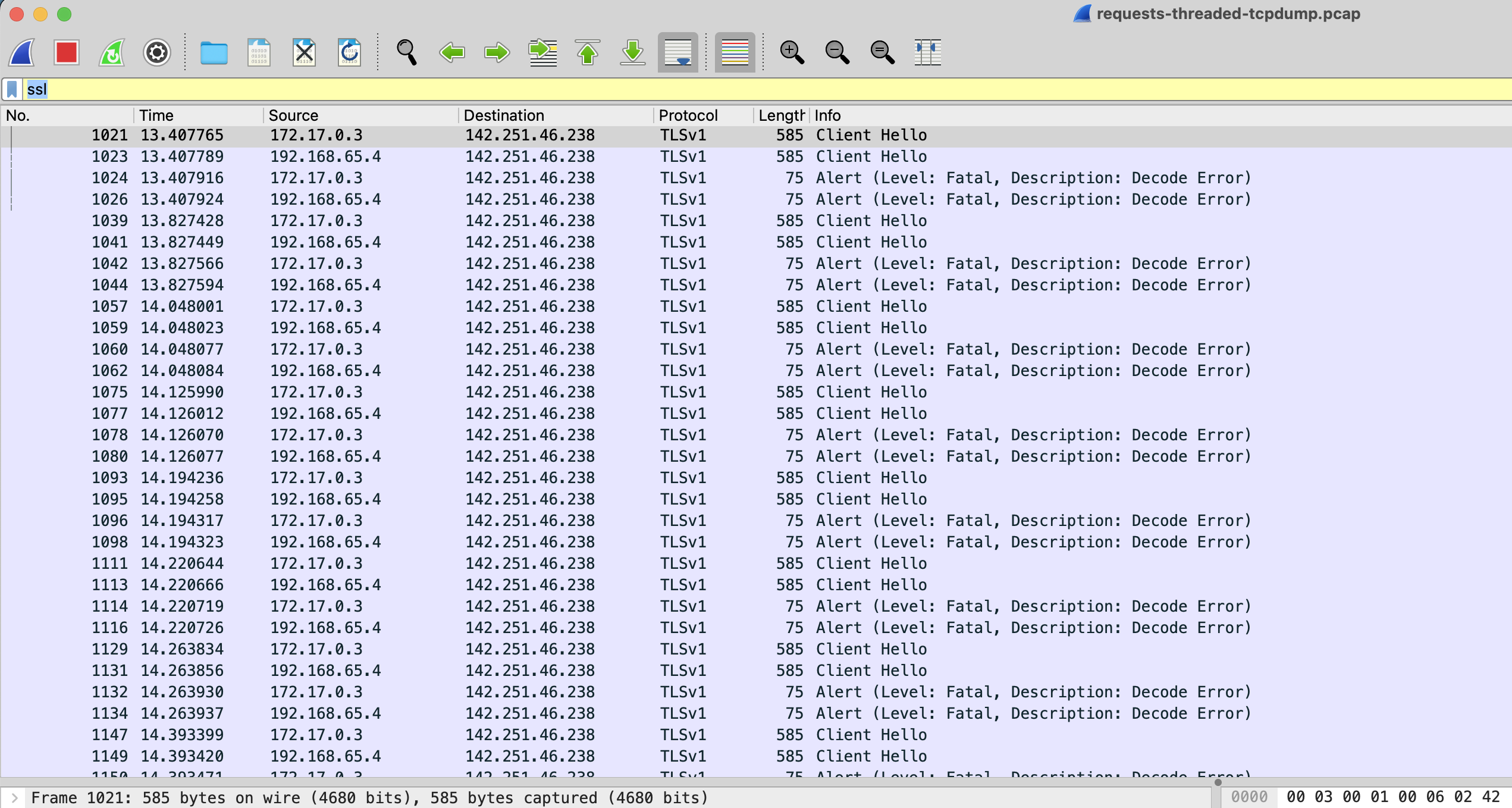The height and width of the screenshot is (808, 1512).
Task: Reload this capture file icon
Action: coord(349,52)
